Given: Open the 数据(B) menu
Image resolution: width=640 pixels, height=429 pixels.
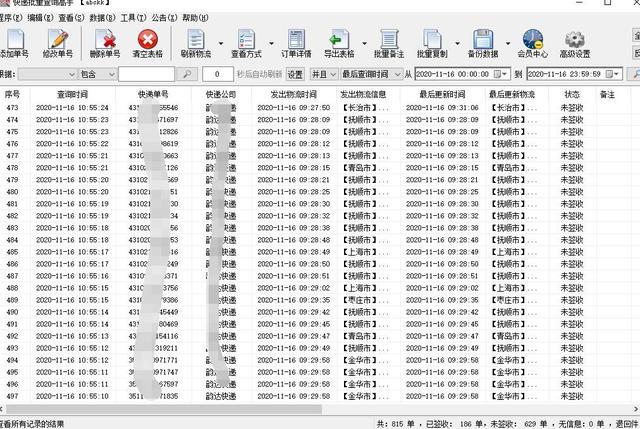Looking at the screenshot, I should (102, 18).
